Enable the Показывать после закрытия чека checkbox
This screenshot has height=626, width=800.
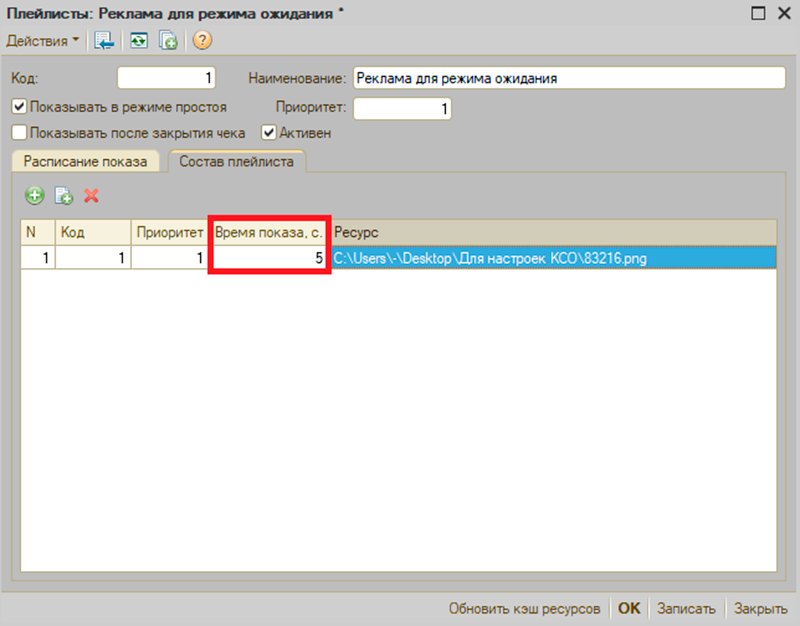click(19, 133)
